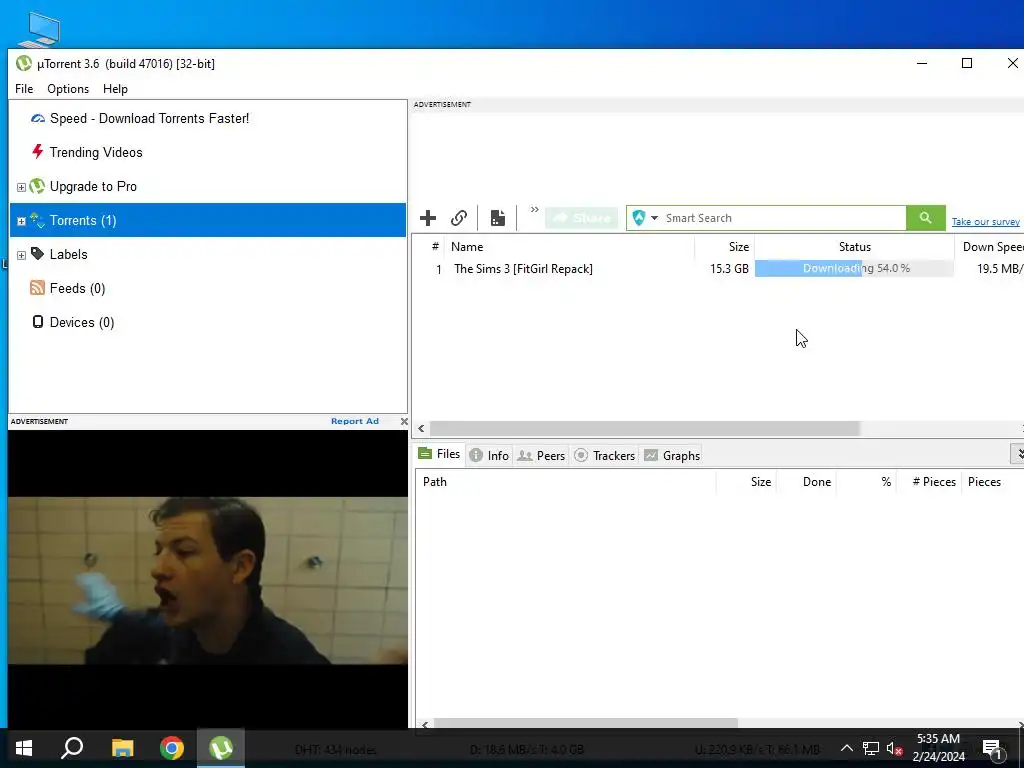
Task: Select The Sims 3 [FitGirl Repack] torrent
Action: coord(523,269)
